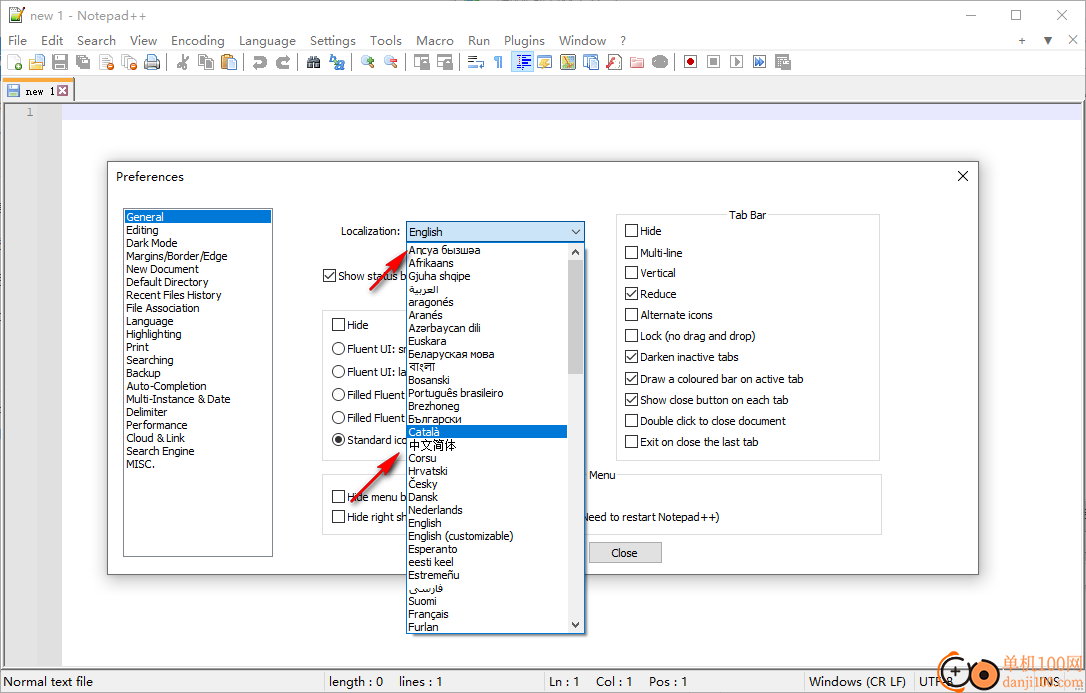Choose Afrikaans in the language list
1086x693 pixels.
click(487, 263)
